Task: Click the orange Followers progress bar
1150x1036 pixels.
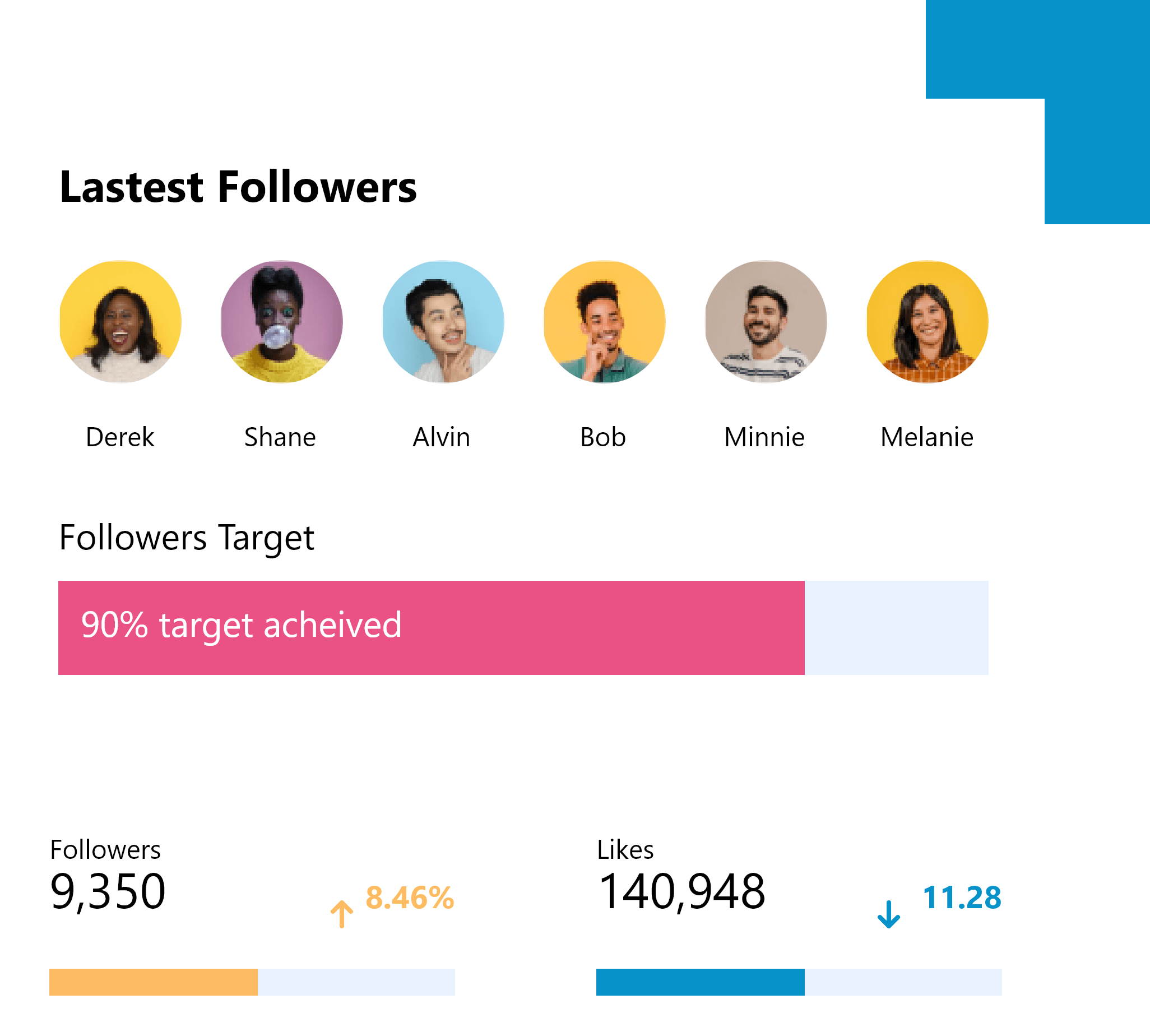Action: (x=153, y=982)
